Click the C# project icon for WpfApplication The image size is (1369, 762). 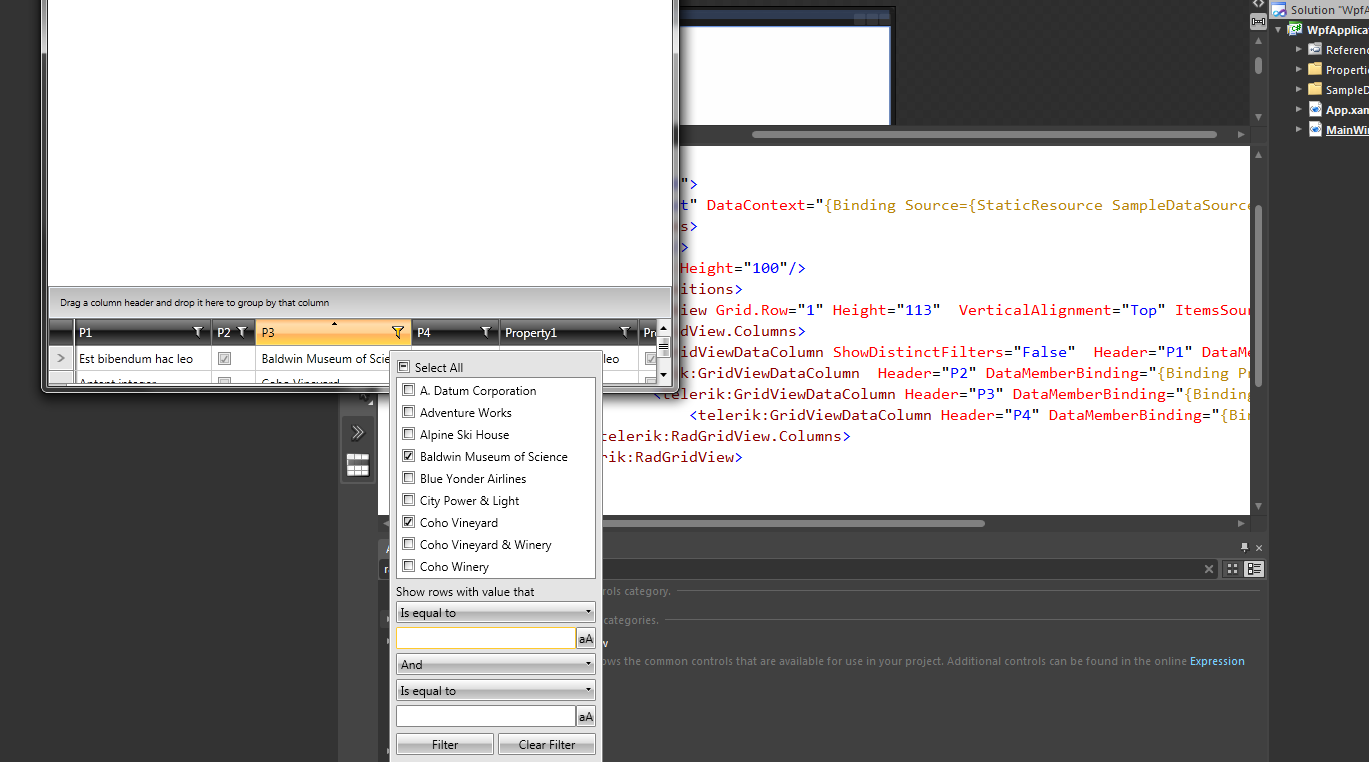[x=1296, y=30]
